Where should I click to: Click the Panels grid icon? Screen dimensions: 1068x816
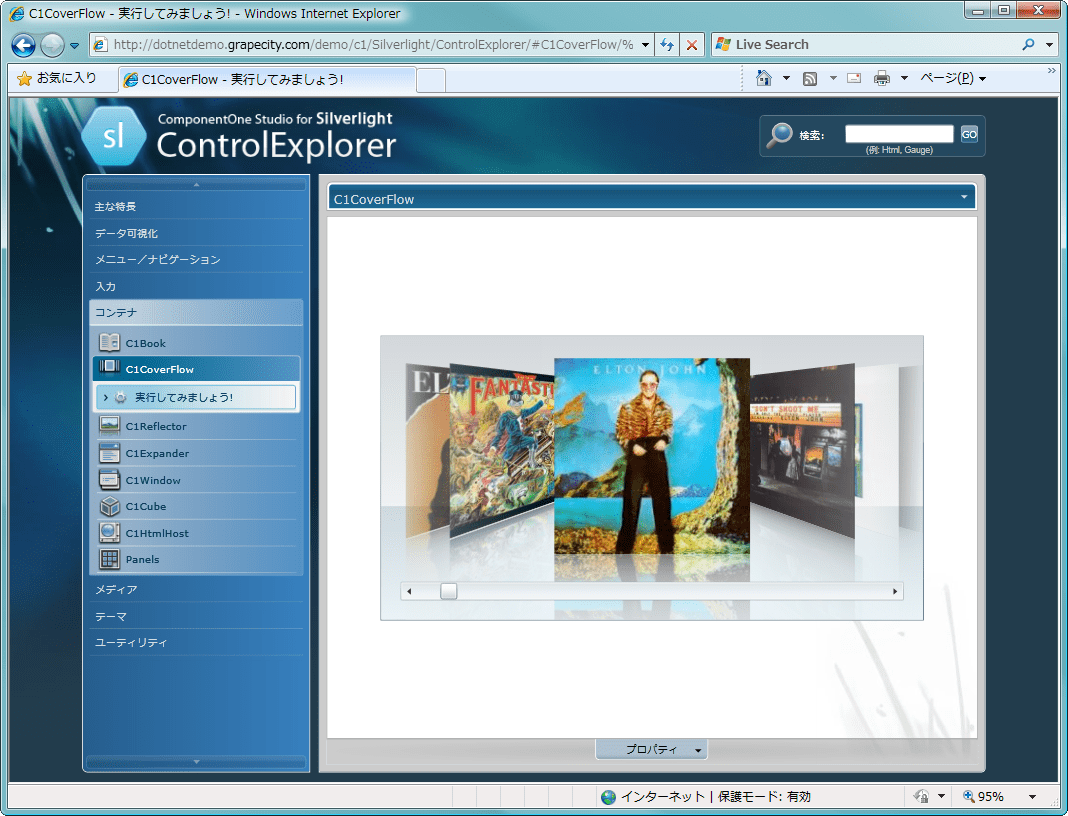coord(109,559)
